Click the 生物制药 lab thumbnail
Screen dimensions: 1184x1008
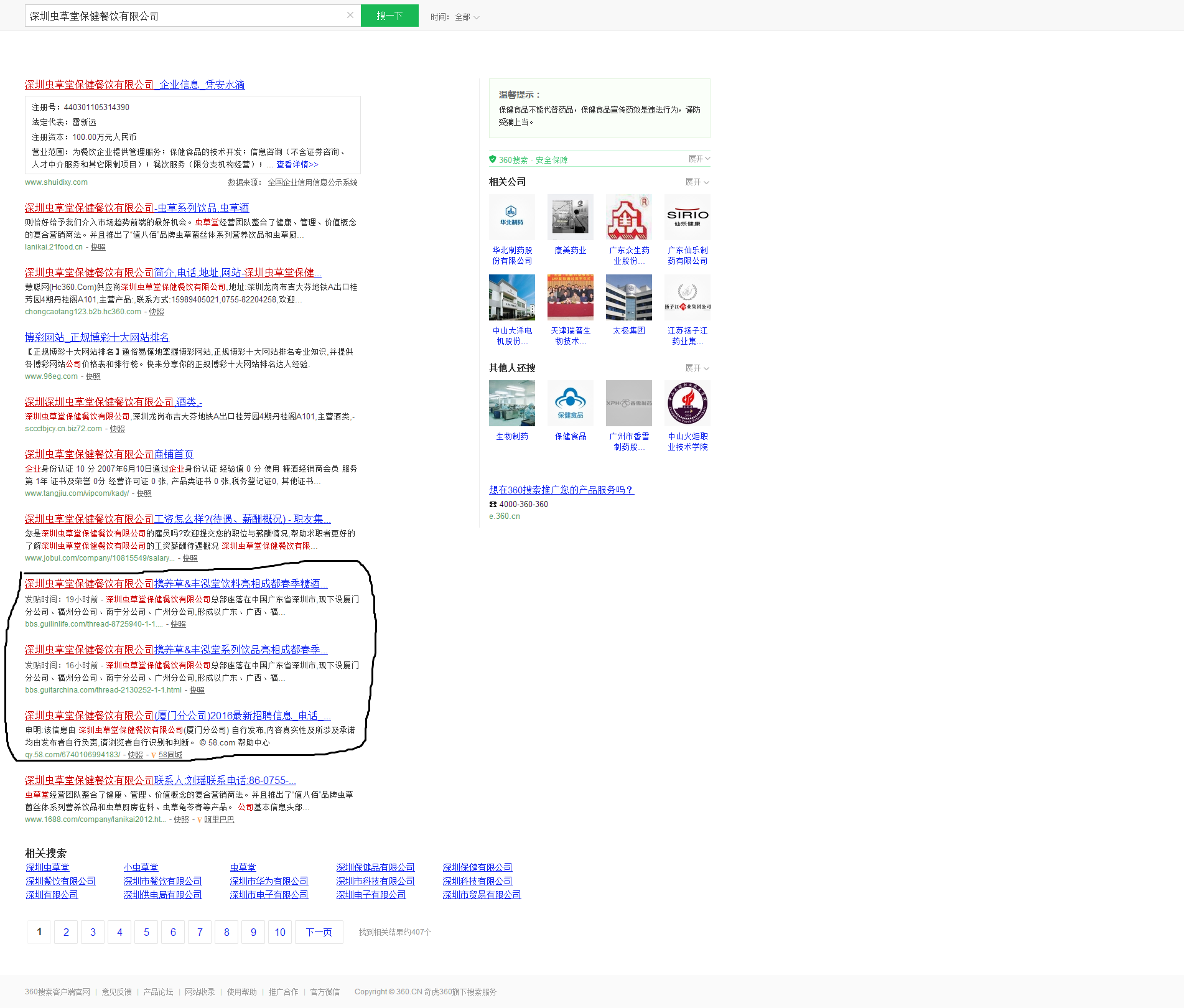(x=512, y=403)
